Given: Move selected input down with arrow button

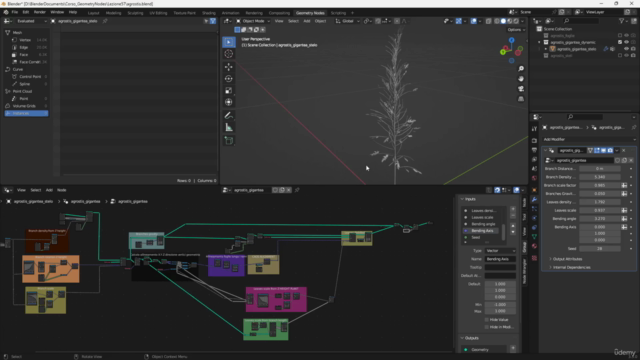Looking at the screenshot, I should [513, 232].
